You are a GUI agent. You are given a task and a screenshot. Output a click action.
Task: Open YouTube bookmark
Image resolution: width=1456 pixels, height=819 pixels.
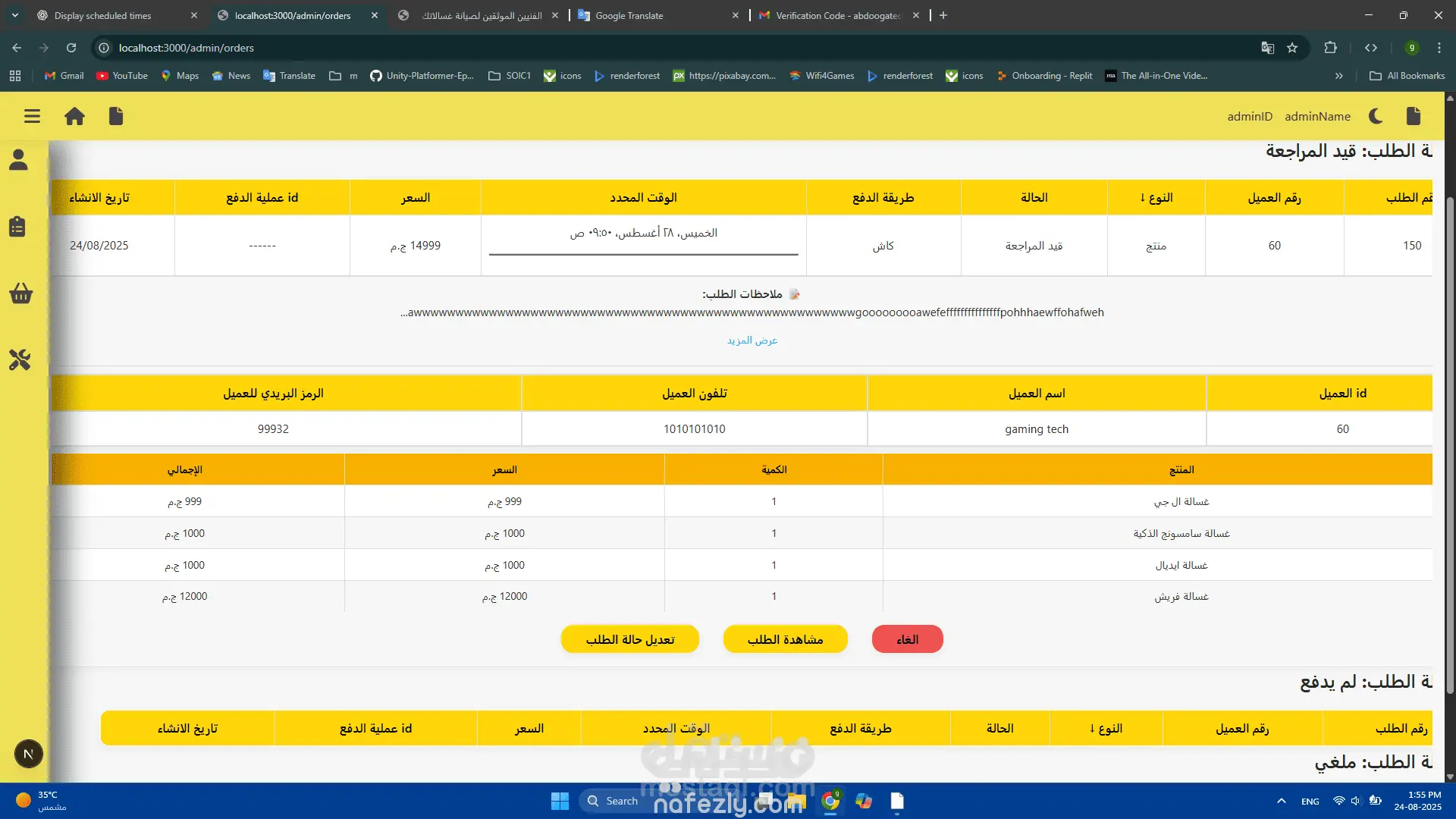pos(122,76)
